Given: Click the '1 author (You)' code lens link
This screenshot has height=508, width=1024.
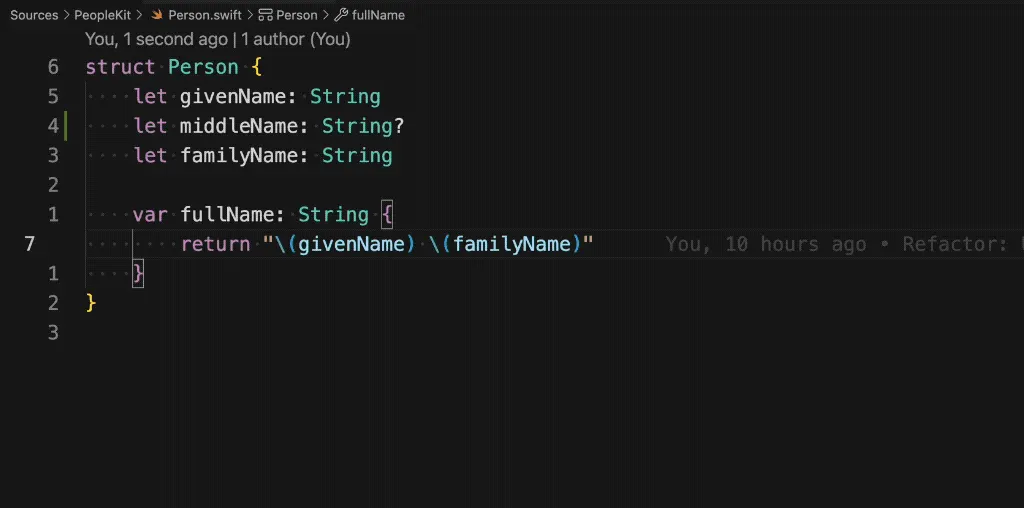Looking at the screenshot, I should pyautogui.click(x=296, y=39).
